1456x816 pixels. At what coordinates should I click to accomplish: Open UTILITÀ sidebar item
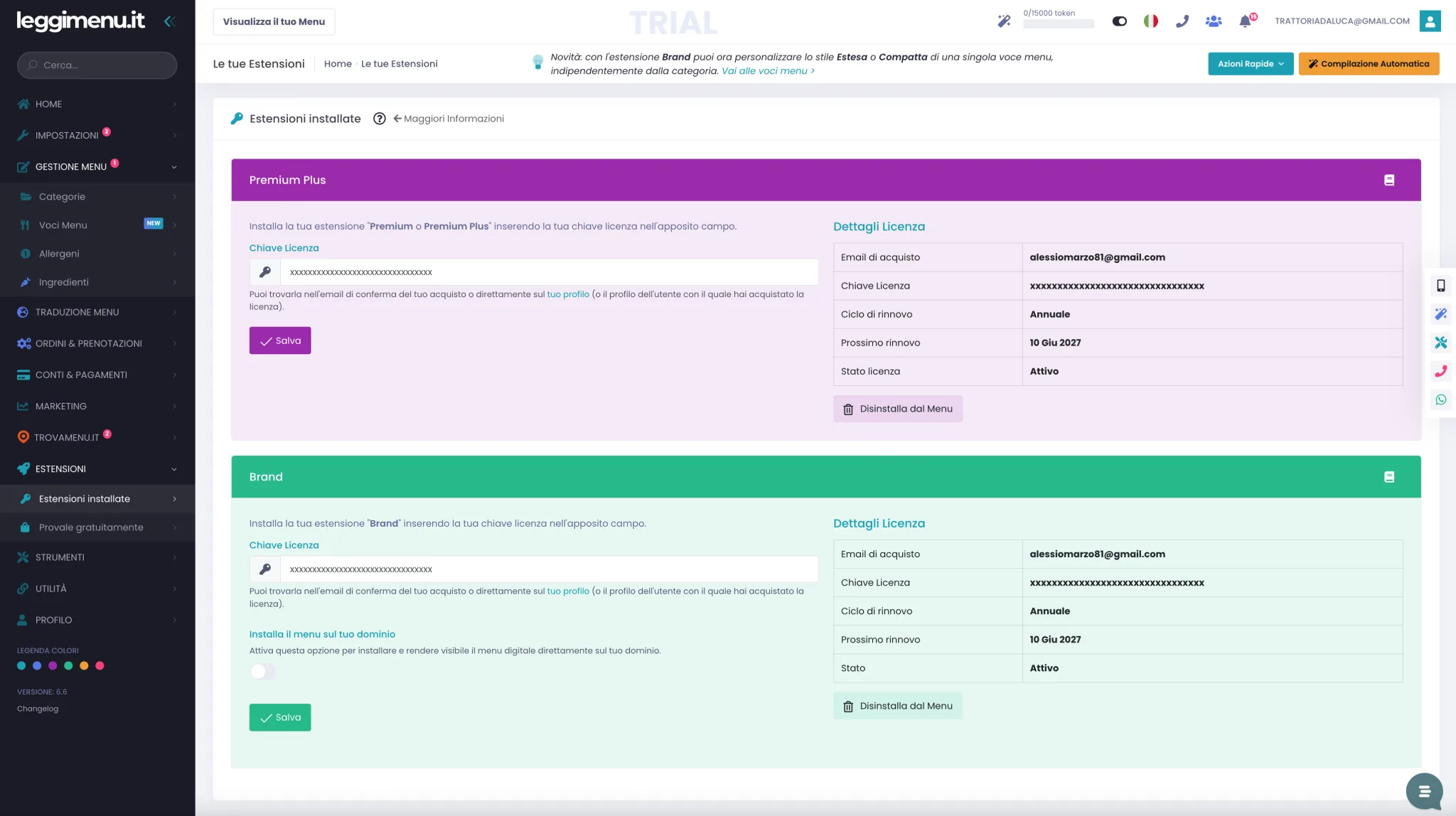[97, 589]
